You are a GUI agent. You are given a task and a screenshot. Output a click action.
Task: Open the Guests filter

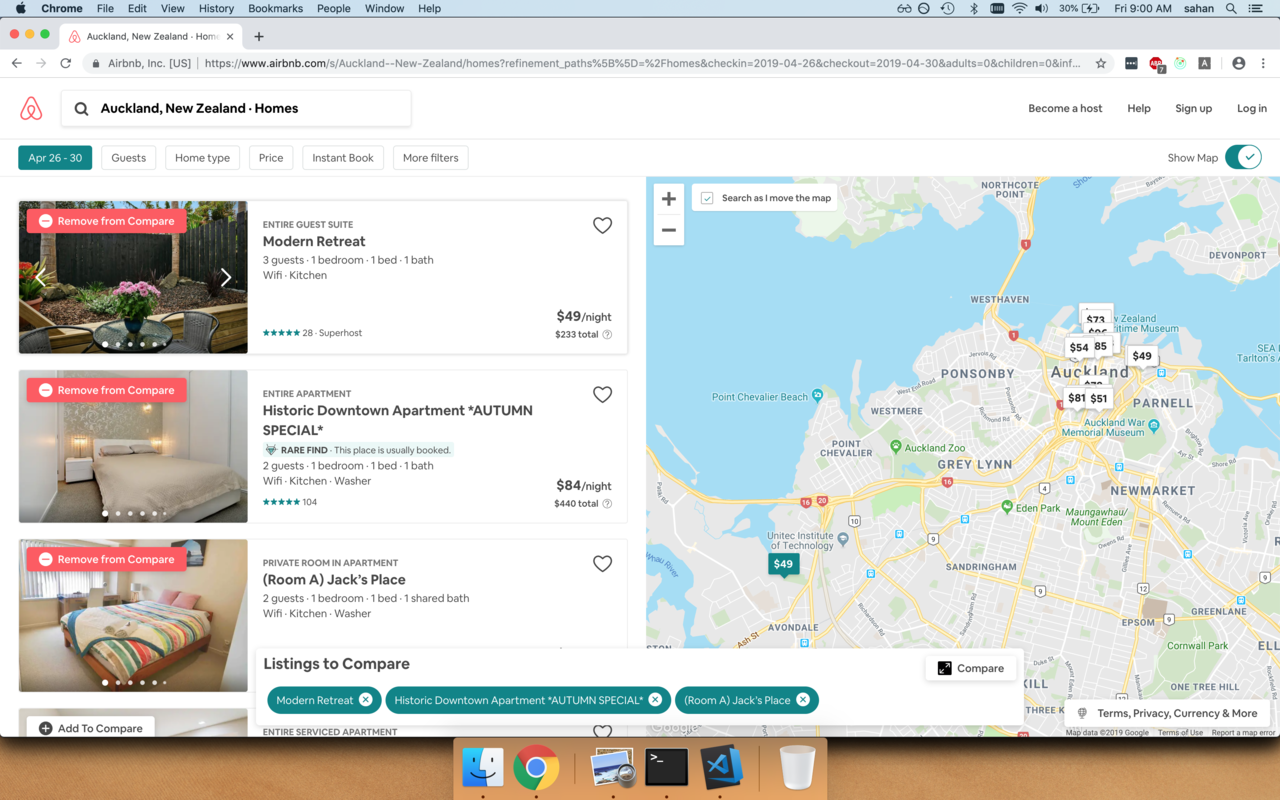click(x=128, y=157)
